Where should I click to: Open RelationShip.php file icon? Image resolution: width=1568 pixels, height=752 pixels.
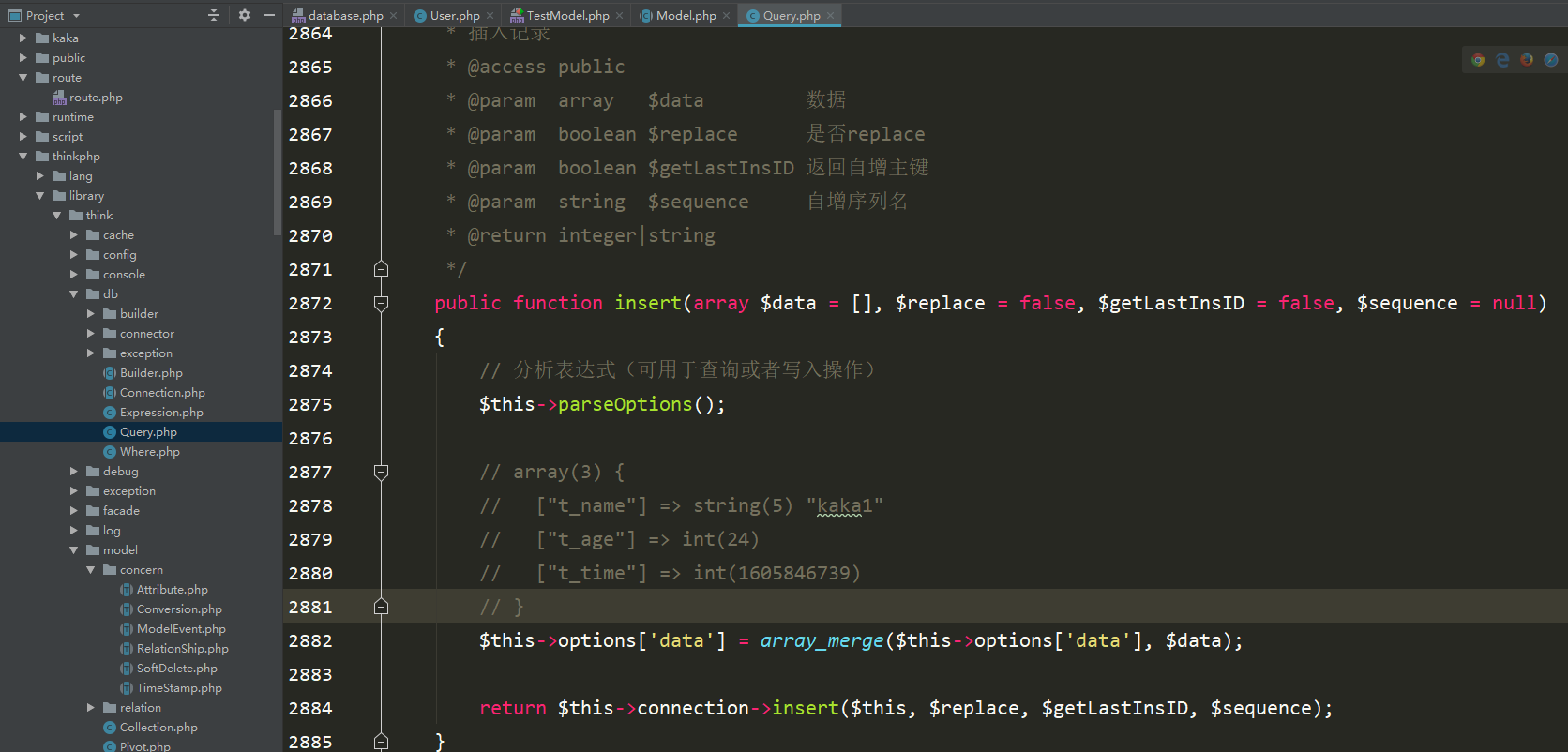pos(127,649)
